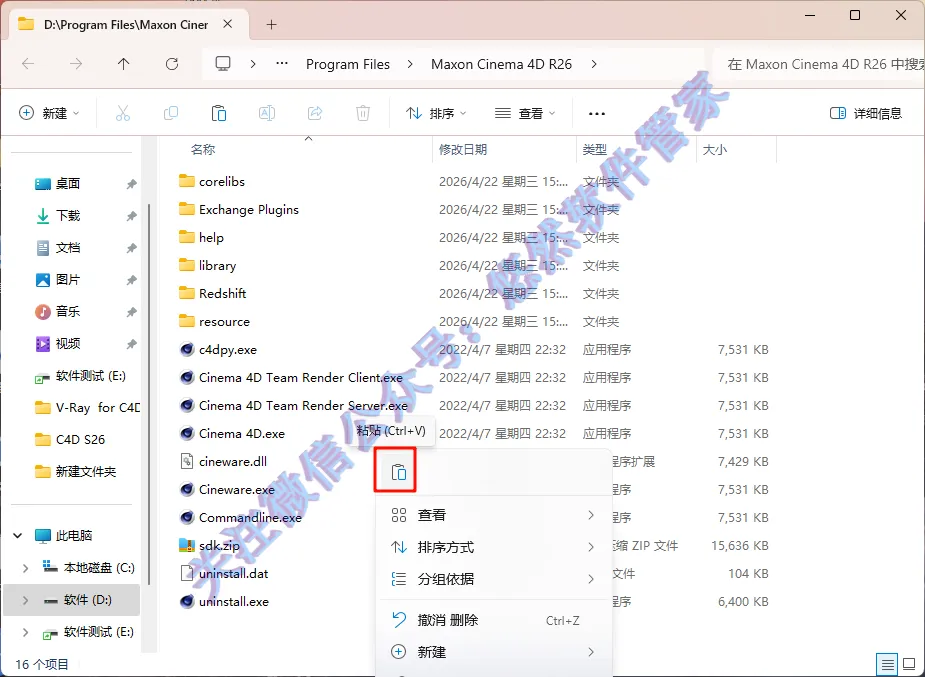The width and height of the screenshot is (925, 677).
Task: Sort by the 类型 column header
Action: [x=595, y=150]
